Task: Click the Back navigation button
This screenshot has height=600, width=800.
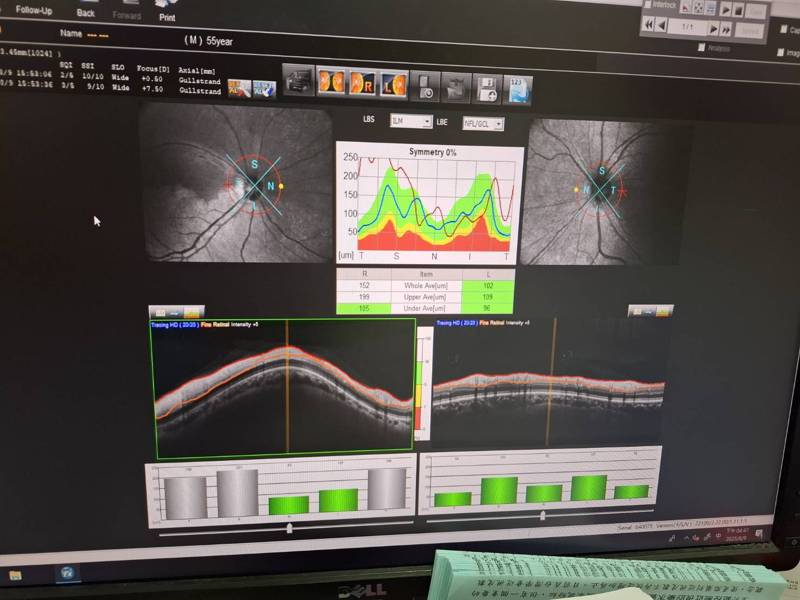Action: point(86,11)
